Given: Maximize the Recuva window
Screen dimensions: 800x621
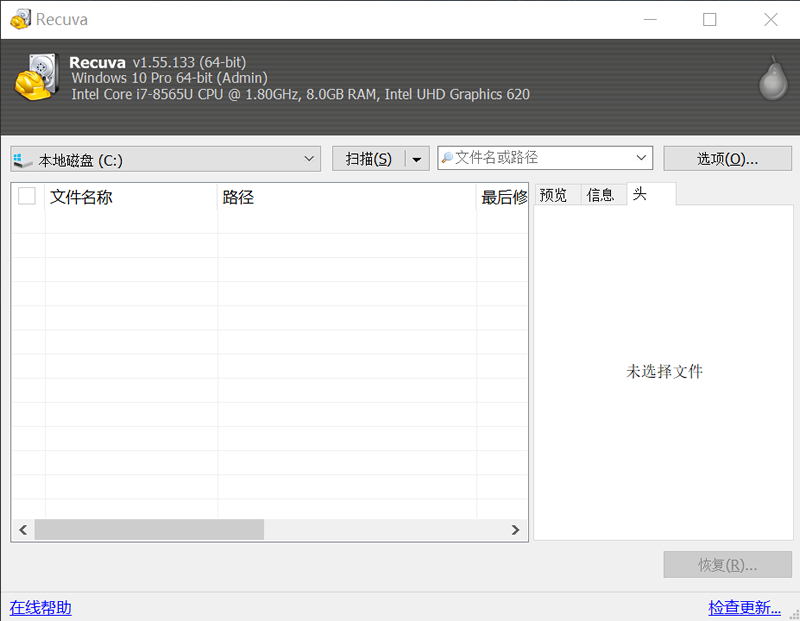Looking at the screenshot, I should pos(710,19).
